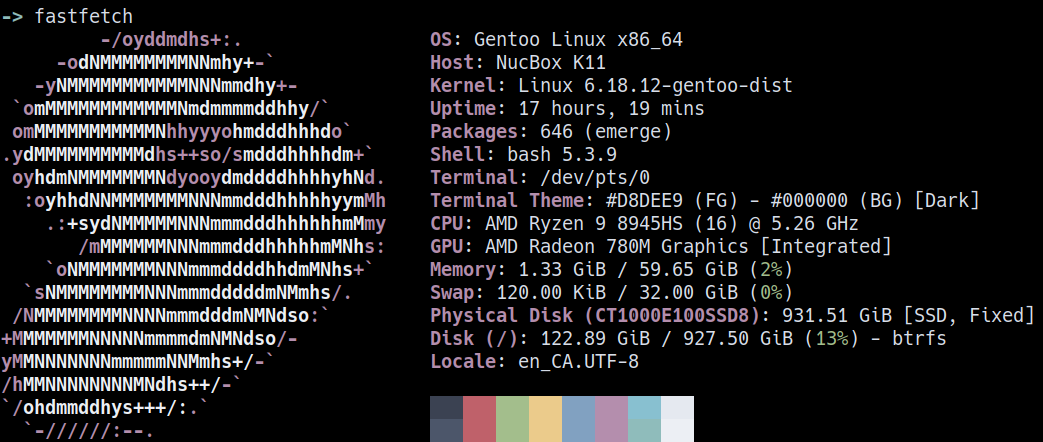Click the Memory usage '2%' value
The image size is (1043, 442).
click(x=770, y=269)
